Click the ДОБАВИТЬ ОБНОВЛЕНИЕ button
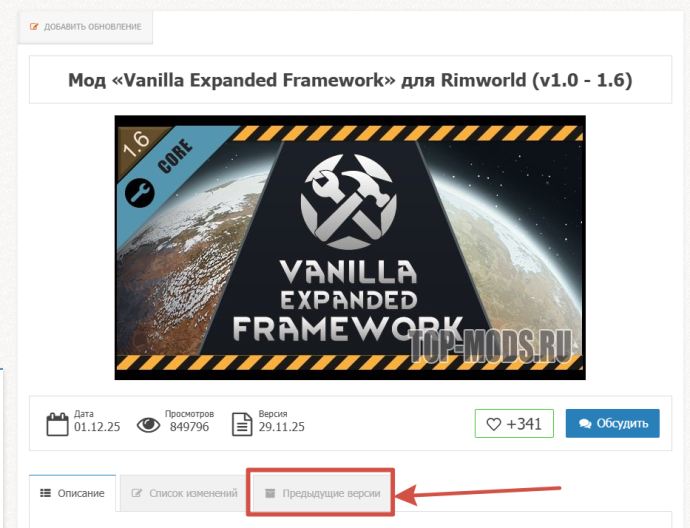Image resolution: width=690 pixels, height=528 pixels. pyautogui.click(x=85, y=27)
